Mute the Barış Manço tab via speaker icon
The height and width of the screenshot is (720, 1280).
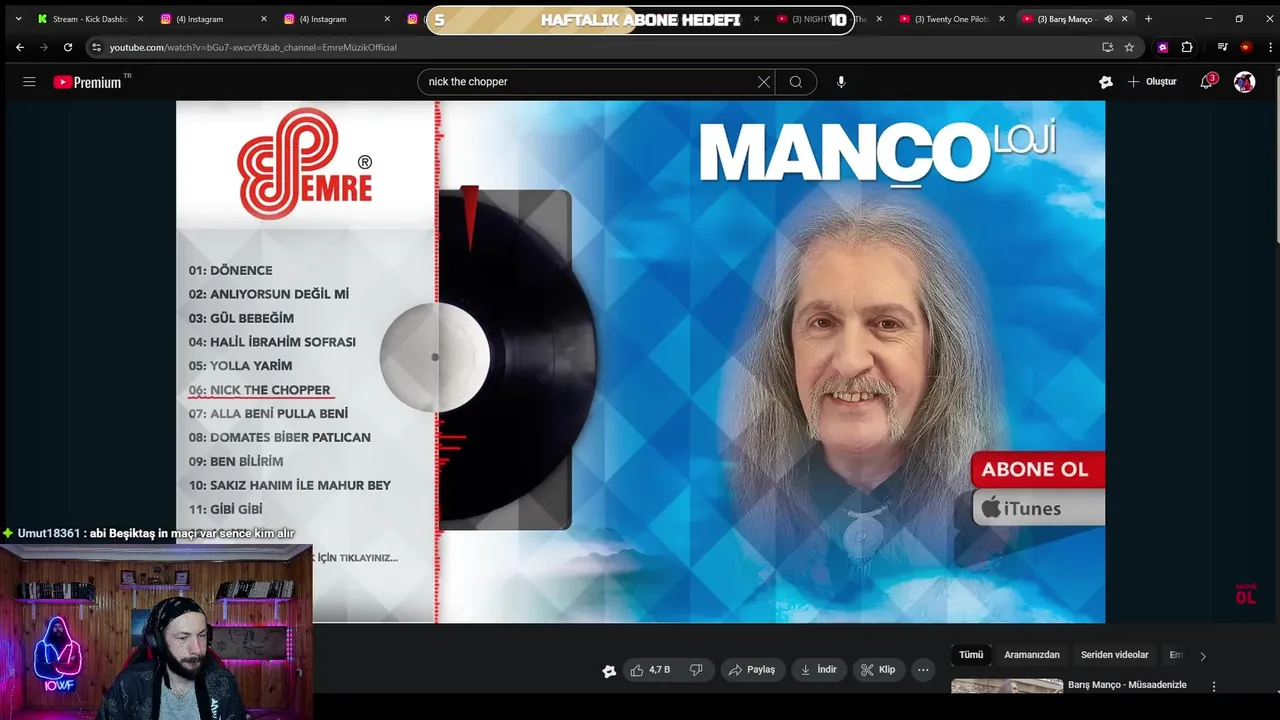(x=1108, y=19)
